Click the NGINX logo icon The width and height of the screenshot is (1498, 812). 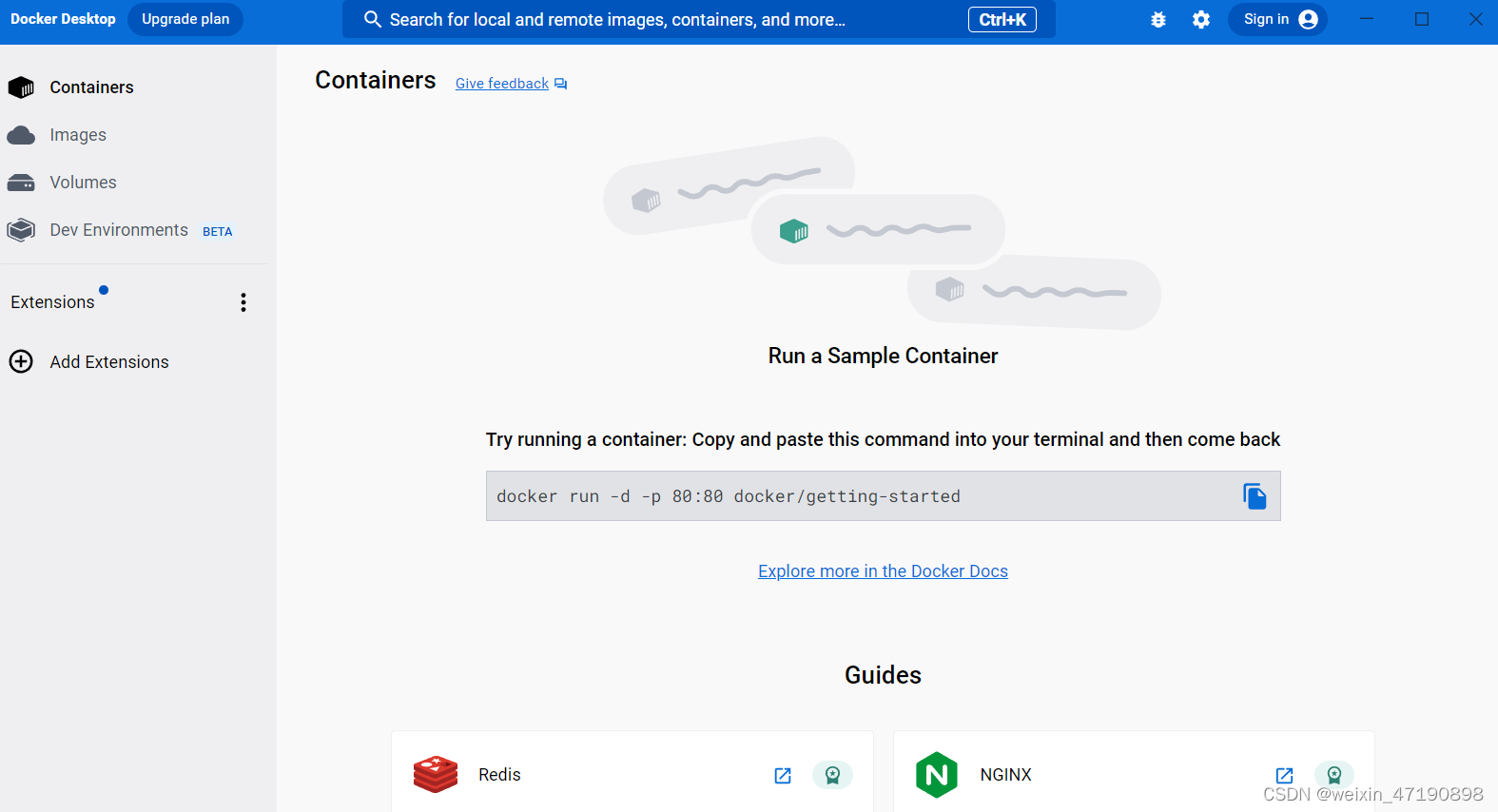coord(937,775)
